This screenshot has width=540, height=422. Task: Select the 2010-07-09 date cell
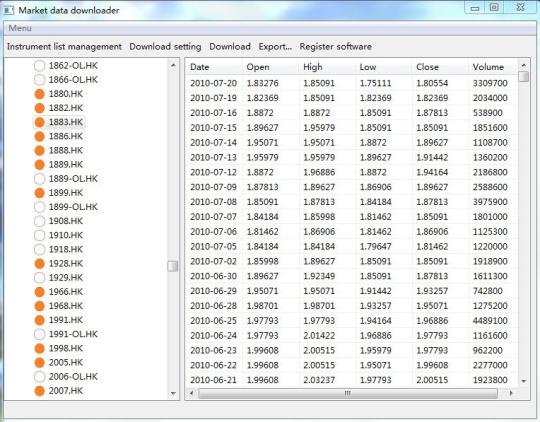pos(214,187)
